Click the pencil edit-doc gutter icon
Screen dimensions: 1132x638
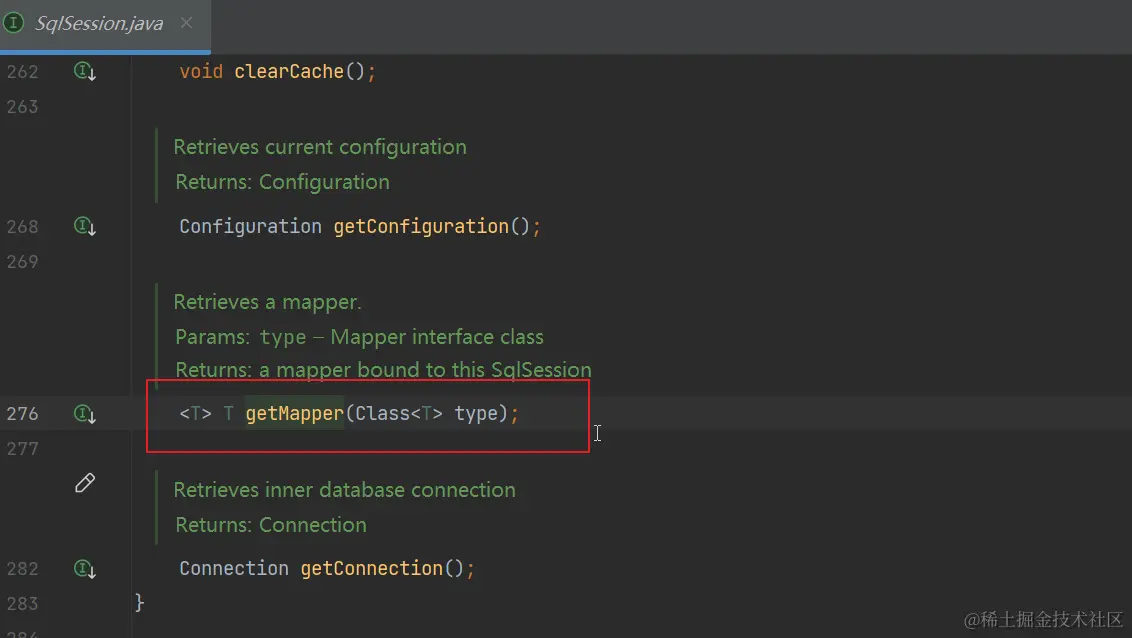[x=84, y=483]
